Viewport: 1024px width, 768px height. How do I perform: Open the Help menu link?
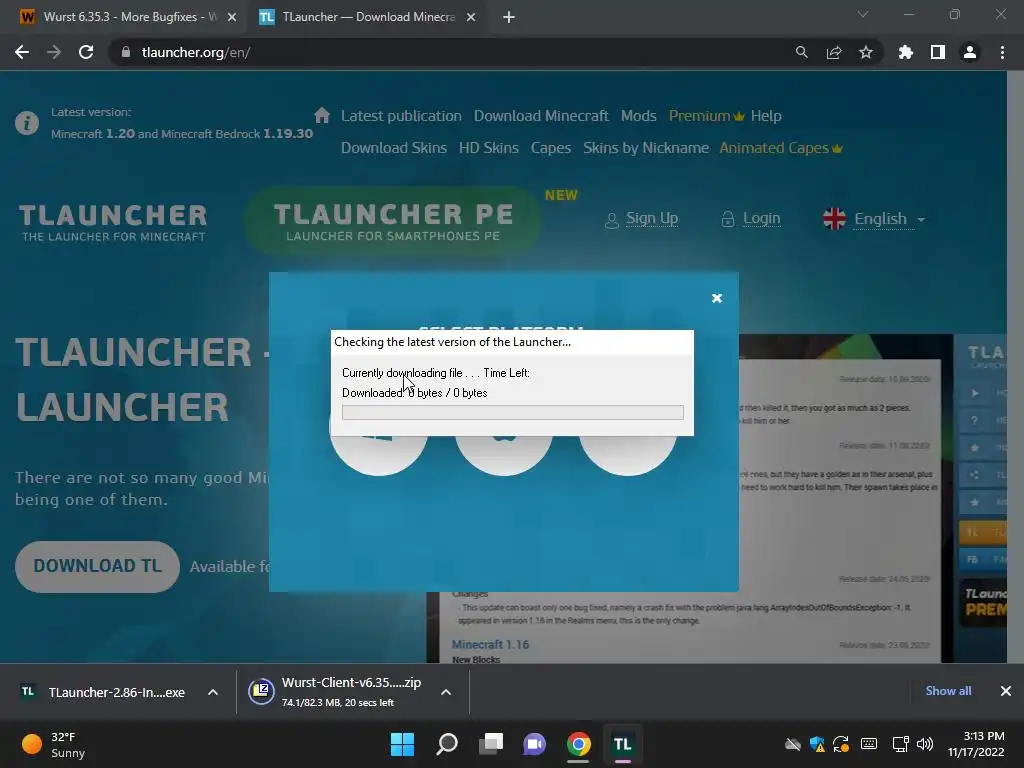click(x=765, y=116)
